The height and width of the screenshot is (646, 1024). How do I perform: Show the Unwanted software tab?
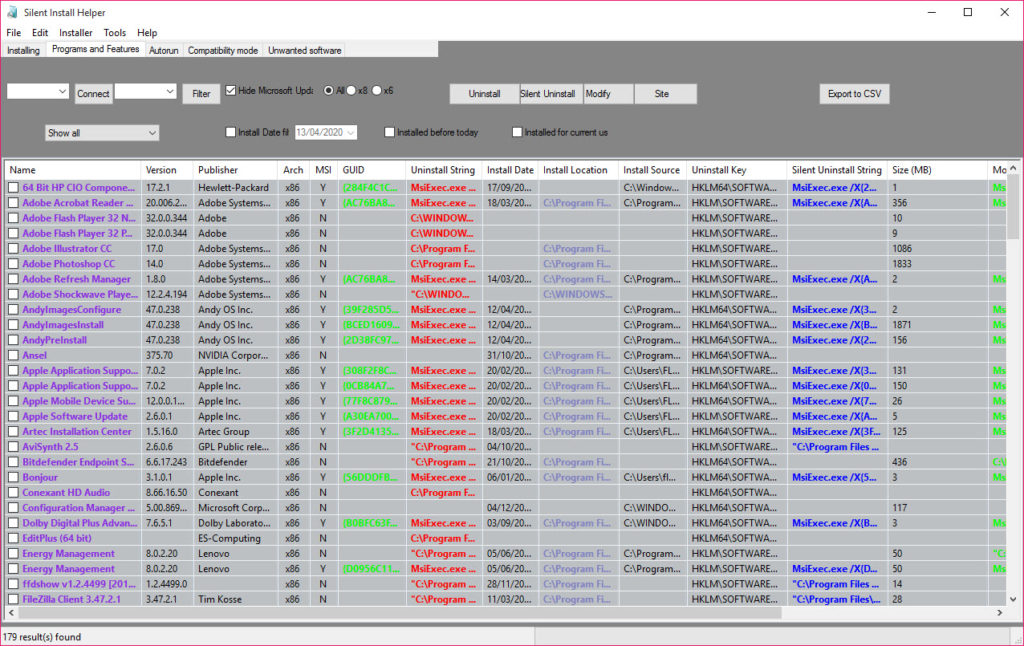click(304, 50)
